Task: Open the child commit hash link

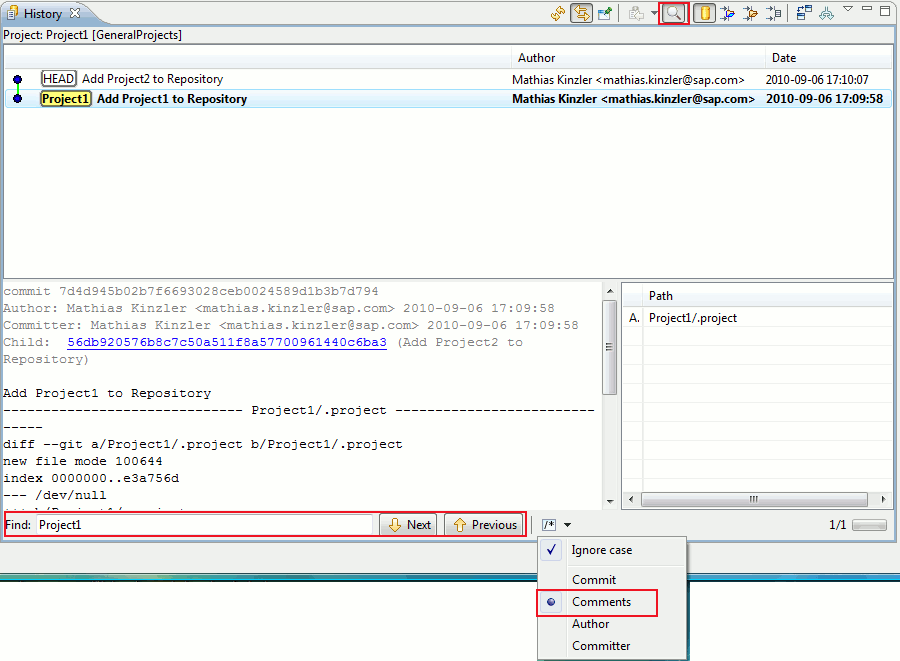Action: [x=226, y=342]
